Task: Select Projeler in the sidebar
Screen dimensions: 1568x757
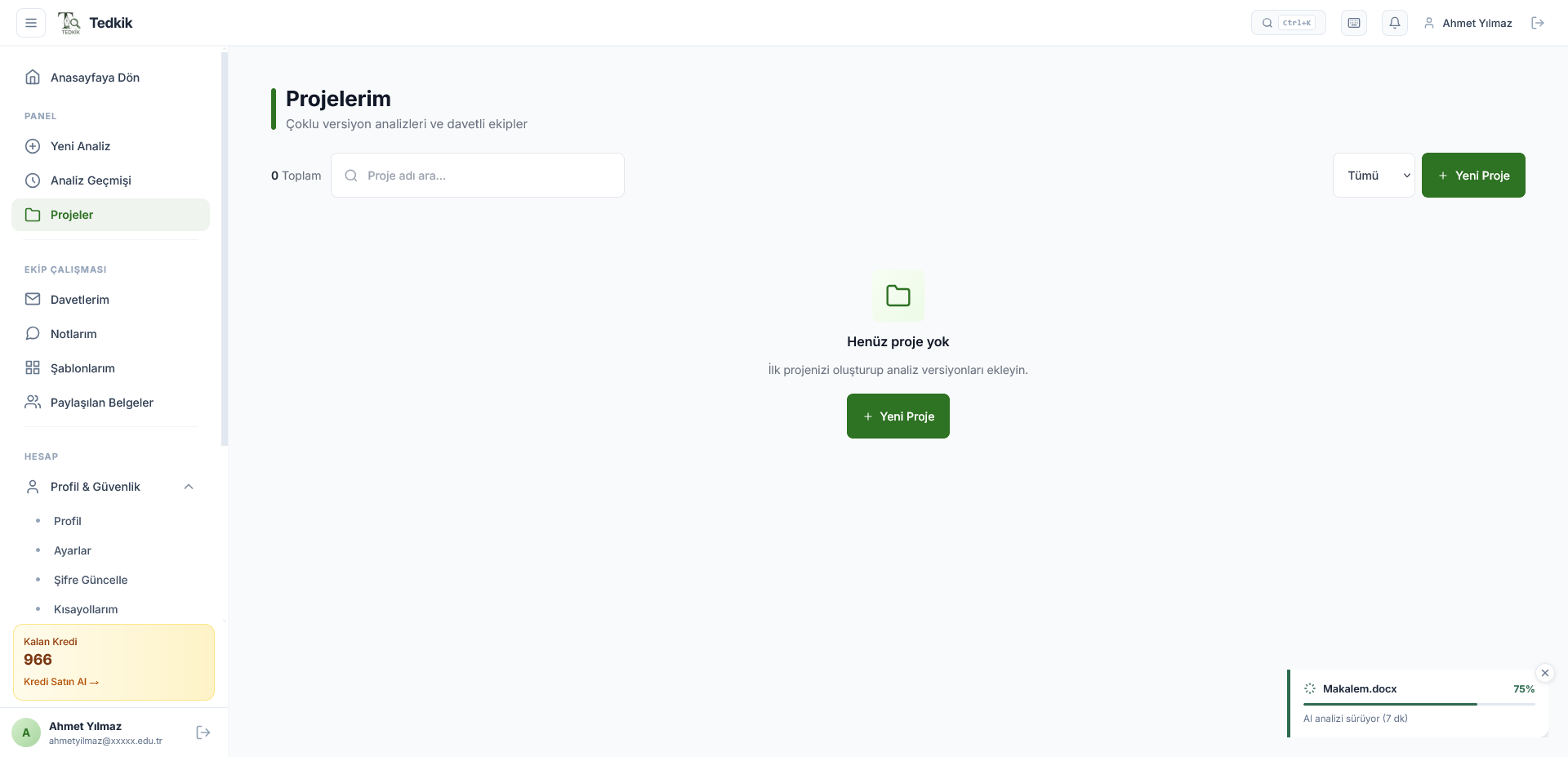Action: pyautogui.click(x=110, y=215)
